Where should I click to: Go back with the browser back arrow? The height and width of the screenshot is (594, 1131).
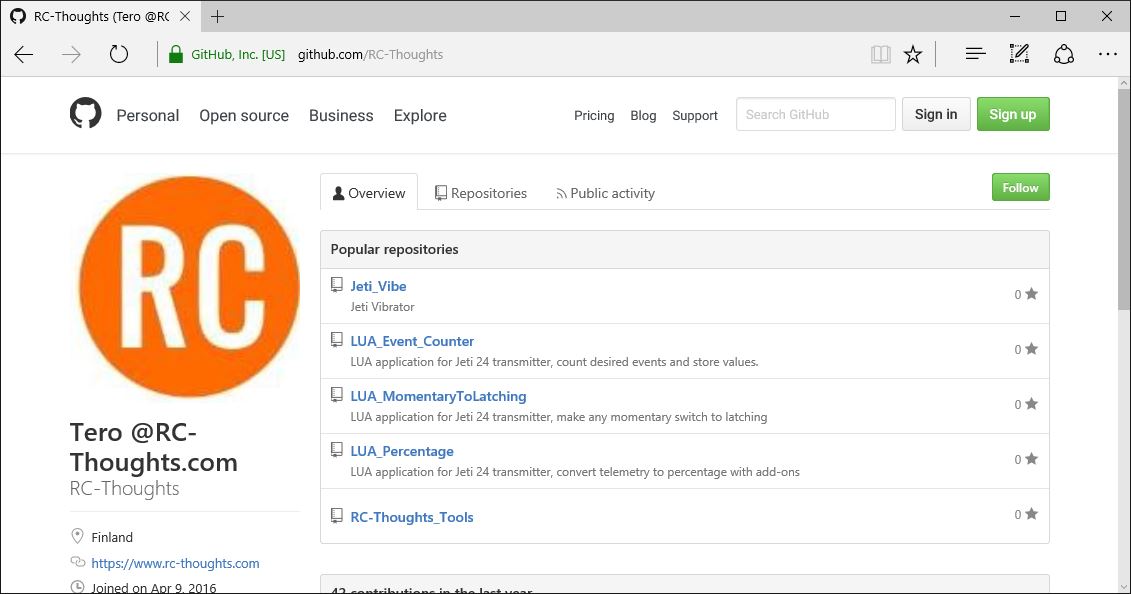point(24,55)
